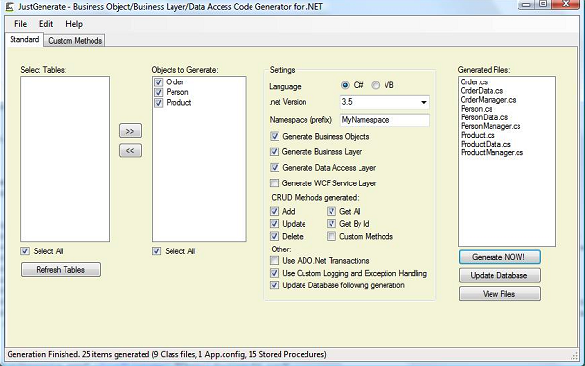The height and width of the screenshot is (366, 585).
Task: Toggle Generate Data Access Layer checkbox
Action: [275, 168]
